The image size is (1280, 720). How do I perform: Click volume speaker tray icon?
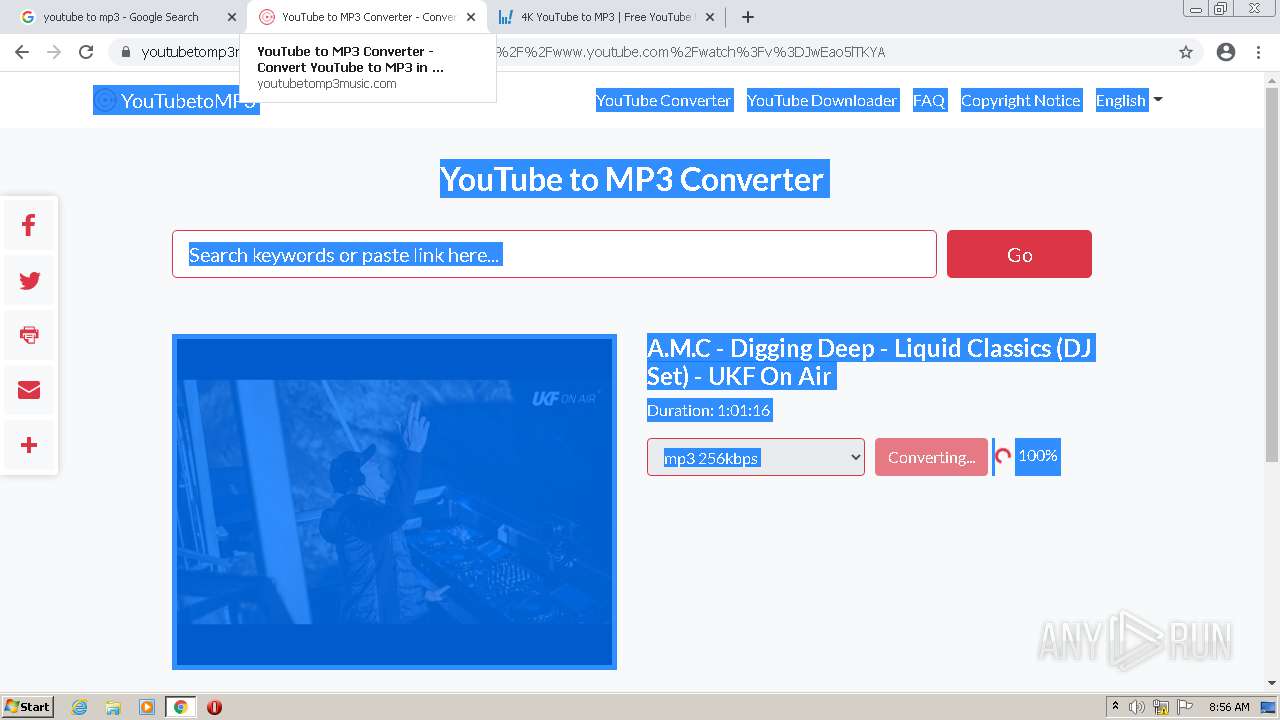[1137, 707]
